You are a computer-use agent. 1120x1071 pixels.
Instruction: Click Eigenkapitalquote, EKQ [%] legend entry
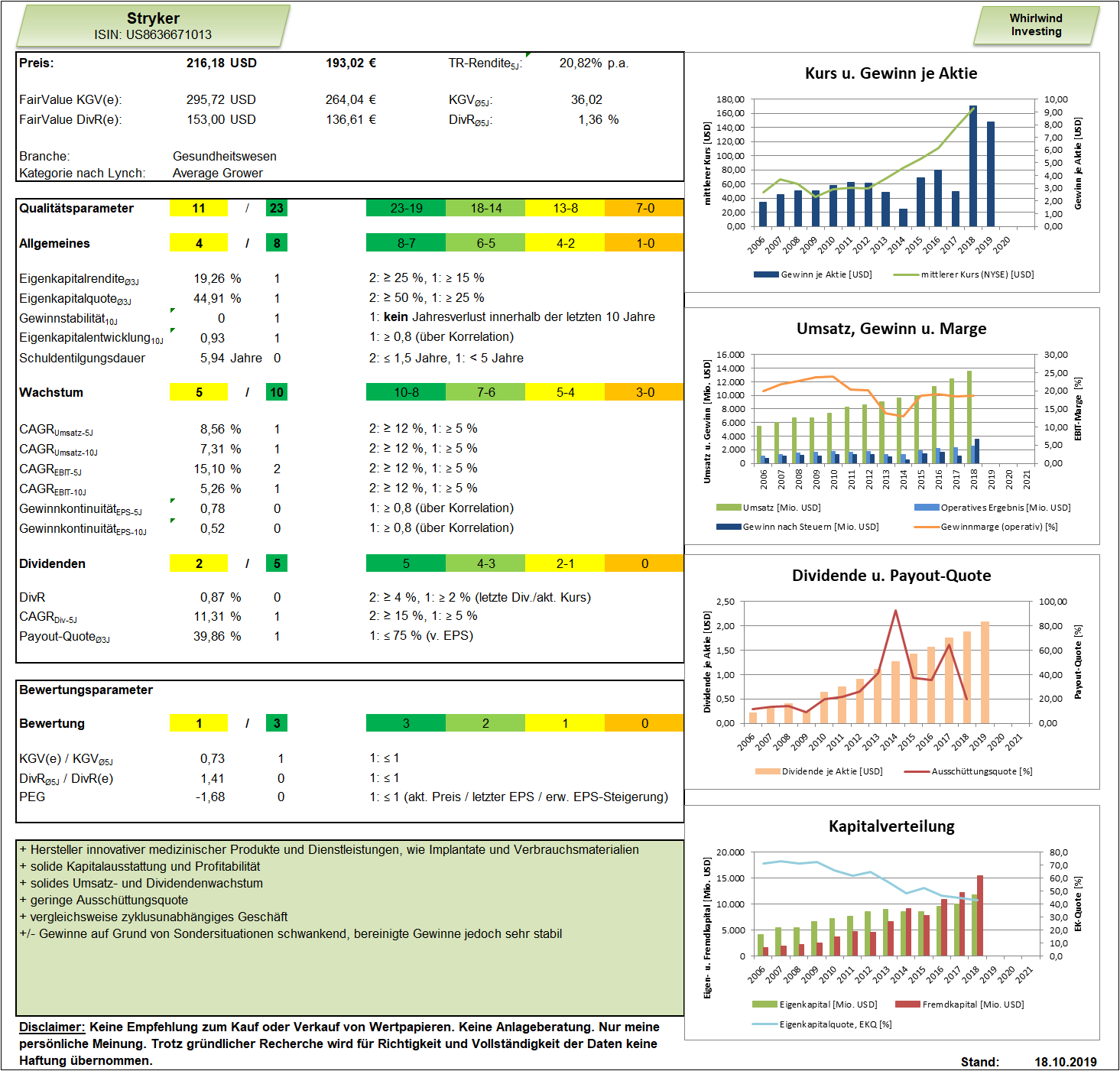(x=822, y=1024)
